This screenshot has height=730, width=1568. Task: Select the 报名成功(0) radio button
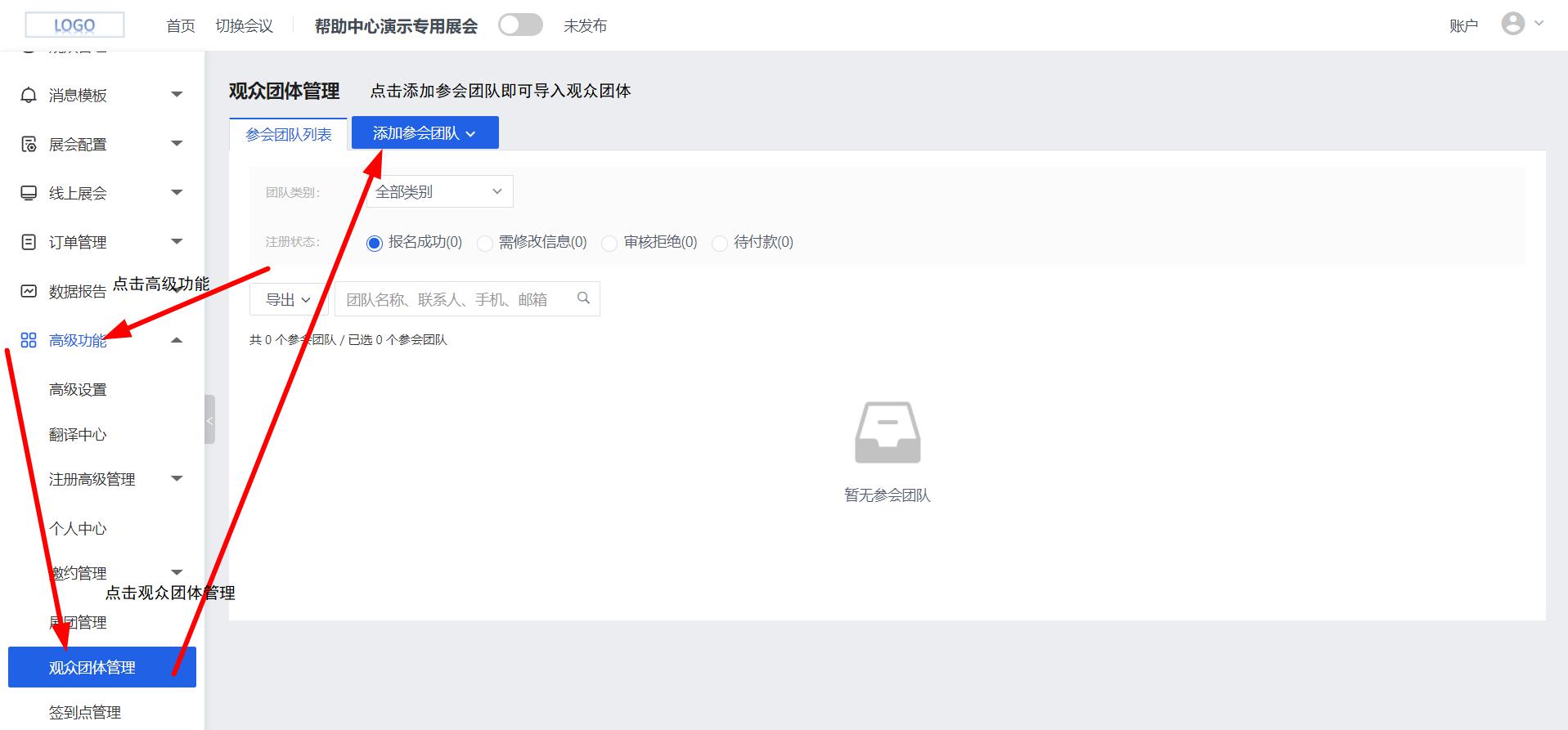375,244
